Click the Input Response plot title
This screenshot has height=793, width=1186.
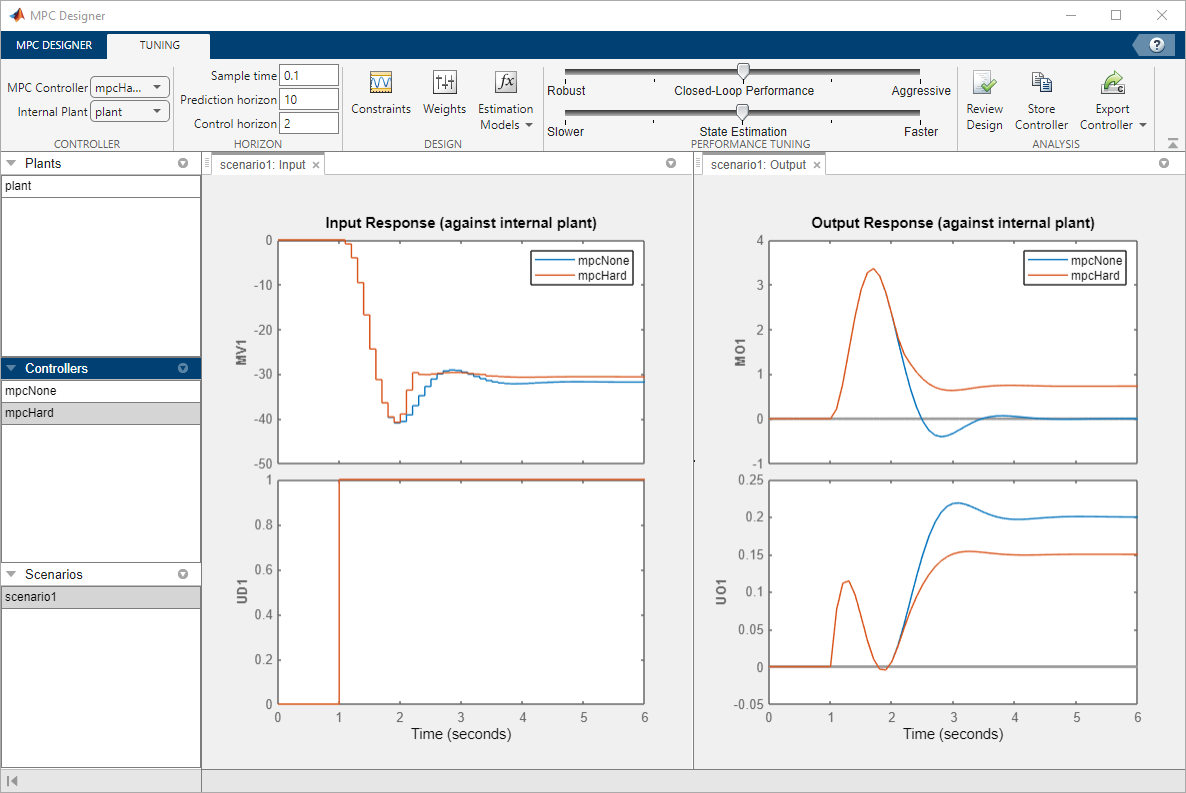click(x=461, y=223)
